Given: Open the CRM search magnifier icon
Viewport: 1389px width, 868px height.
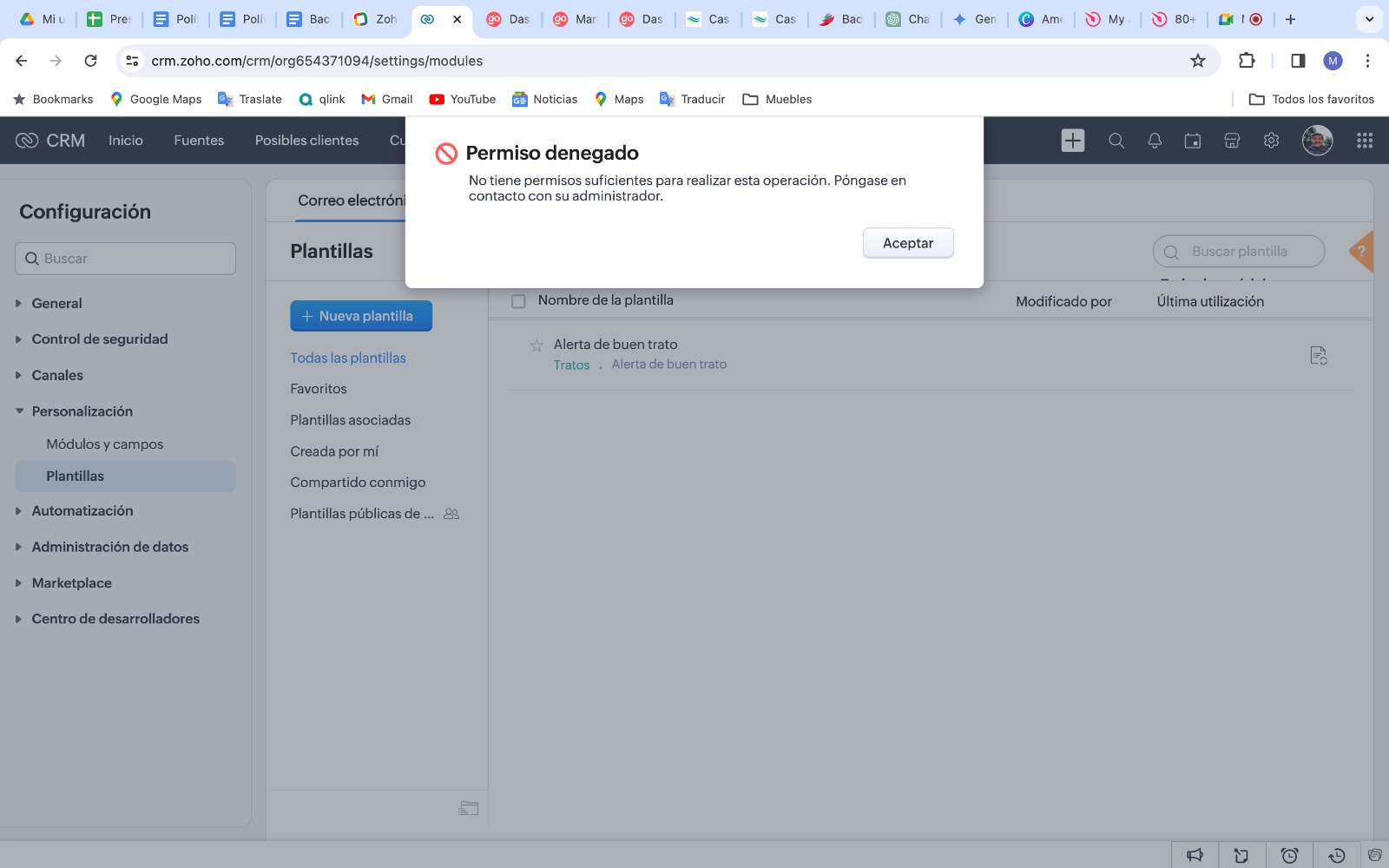Looking at the screenshot, I should pyautogui.click(x=1116, y=141).
